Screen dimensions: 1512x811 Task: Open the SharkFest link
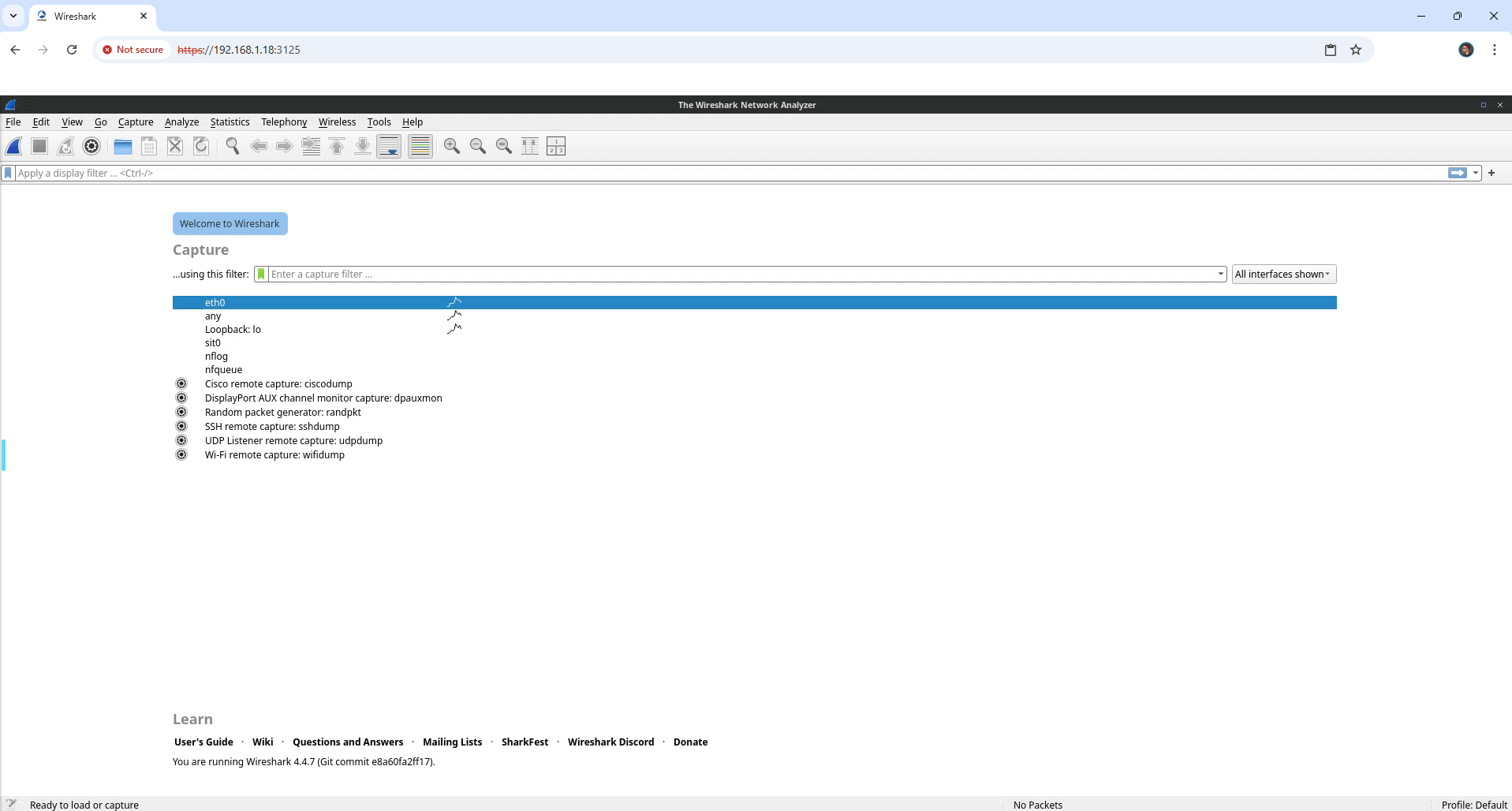pyautogui.click(x=525, y=742)
